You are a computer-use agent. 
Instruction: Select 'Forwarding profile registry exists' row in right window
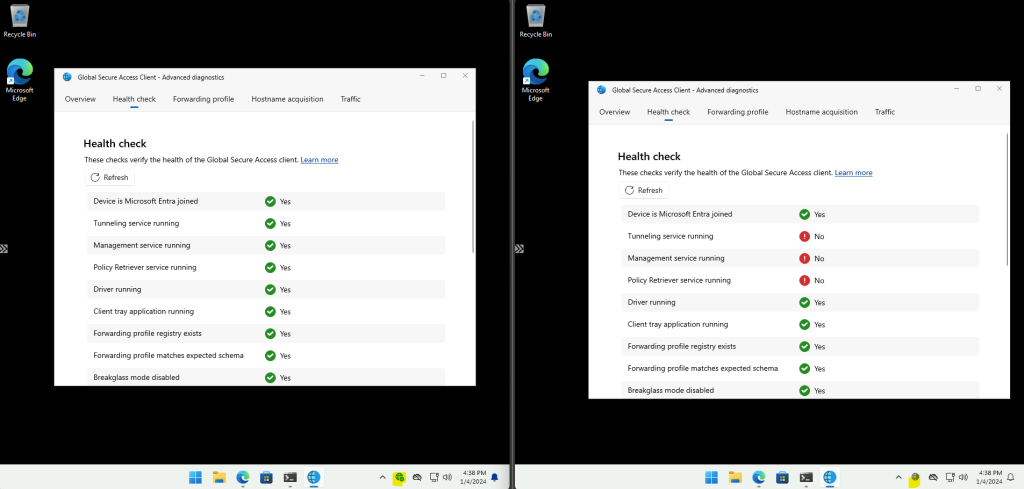point(800,347)
